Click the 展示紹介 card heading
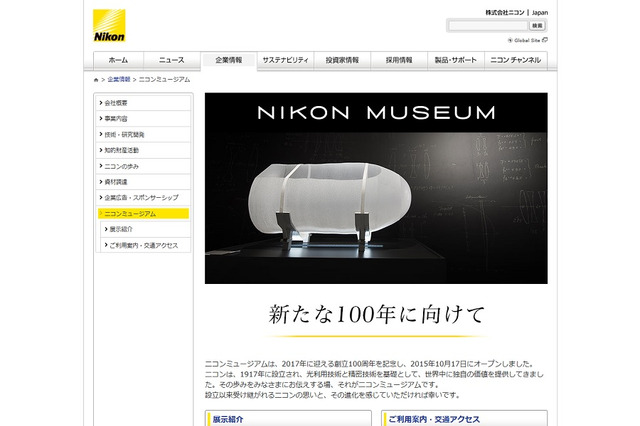This screenshot has width=640, height=426. pos(228,419)
